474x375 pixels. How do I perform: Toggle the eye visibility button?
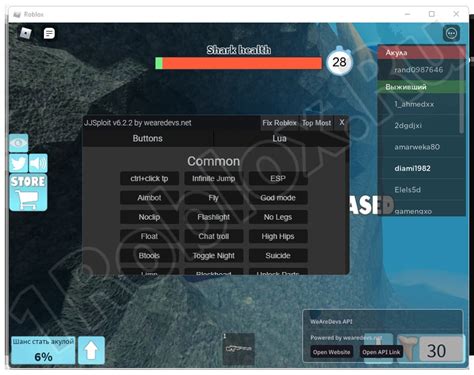coord(18,143)
